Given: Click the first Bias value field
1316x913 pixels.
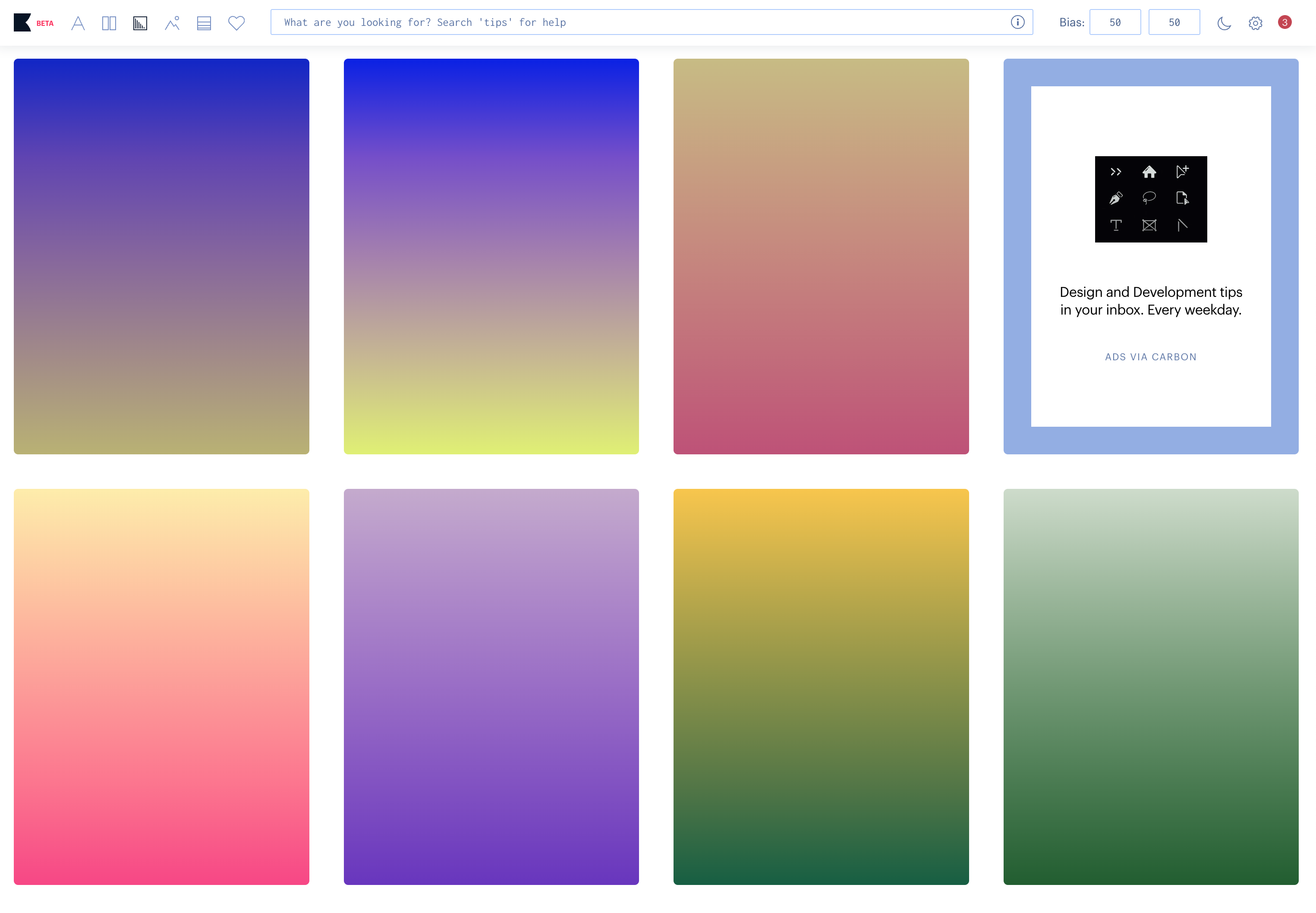Looking at the screenshot, I should click(1115, 22).
